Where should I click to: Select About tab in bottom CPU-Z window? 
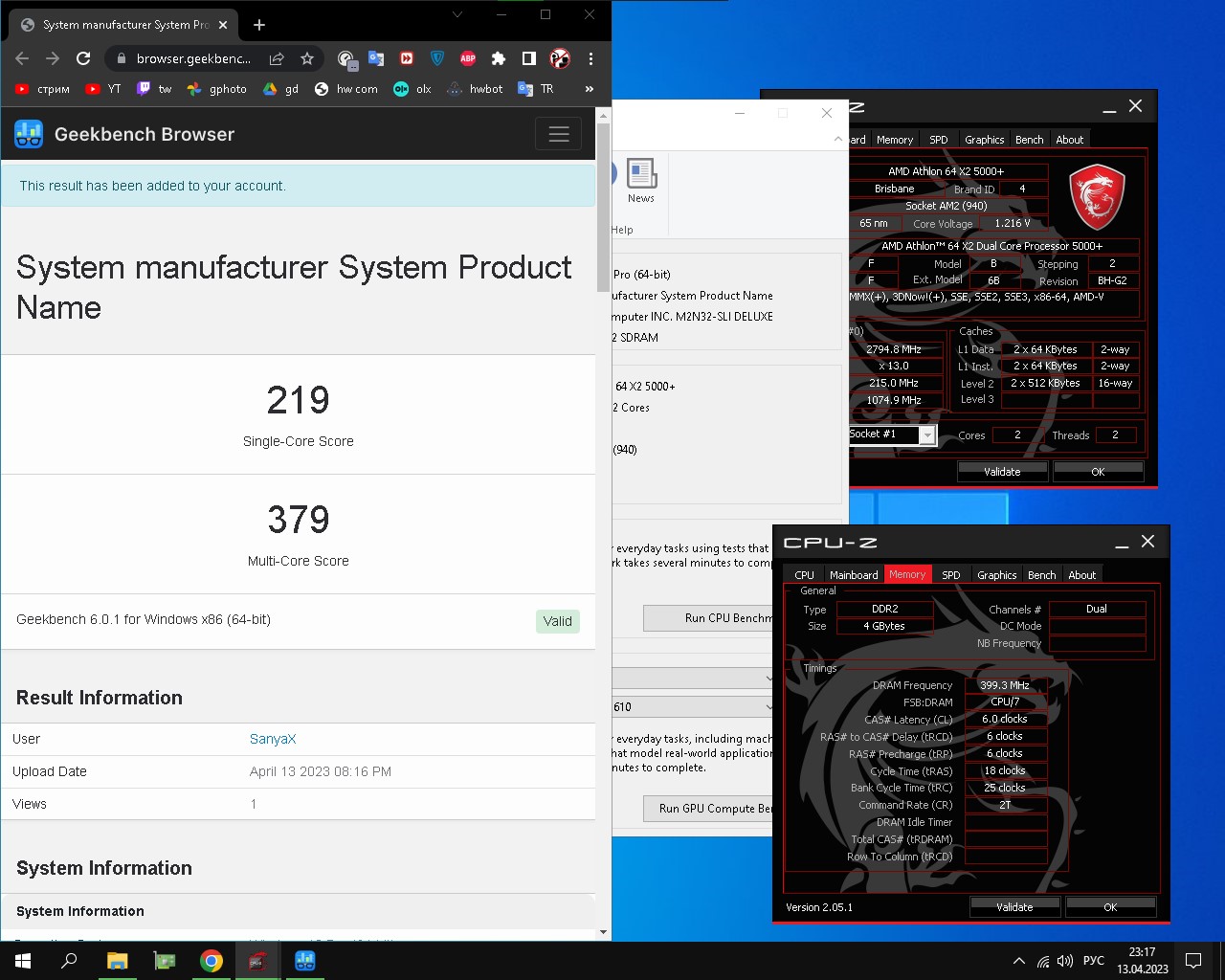(1082, 575)
